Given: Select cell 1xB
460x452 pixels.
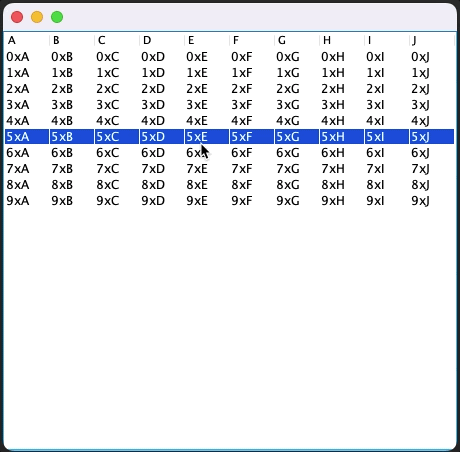Looking at the screenshot, I should tap(72, 73).
